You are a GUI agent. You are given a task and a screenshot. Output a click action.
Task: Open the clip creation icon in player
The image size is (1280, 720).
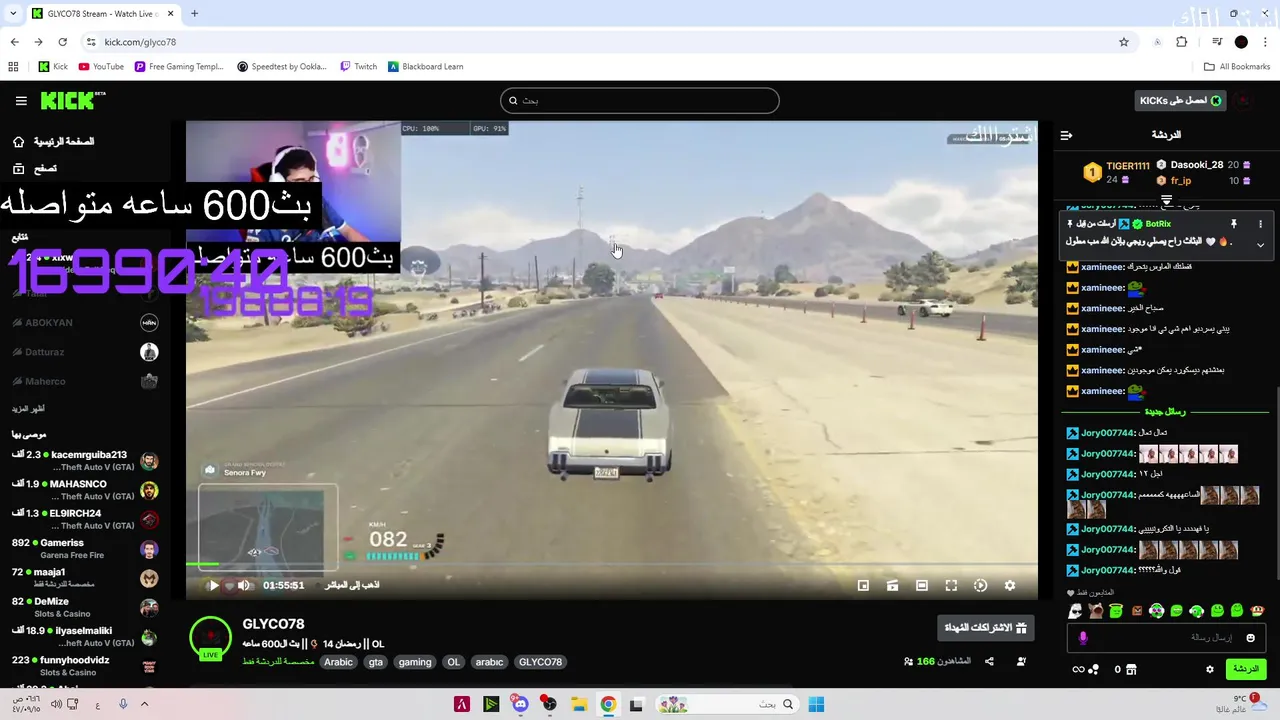tap(892, 586)
